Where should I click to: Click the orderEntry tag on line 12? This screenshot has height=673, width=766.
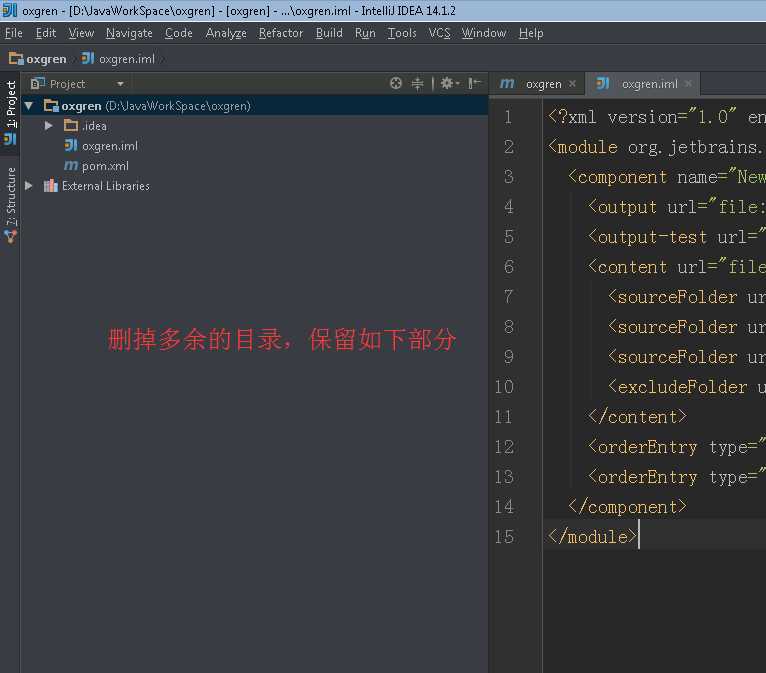tap(642, 447)
